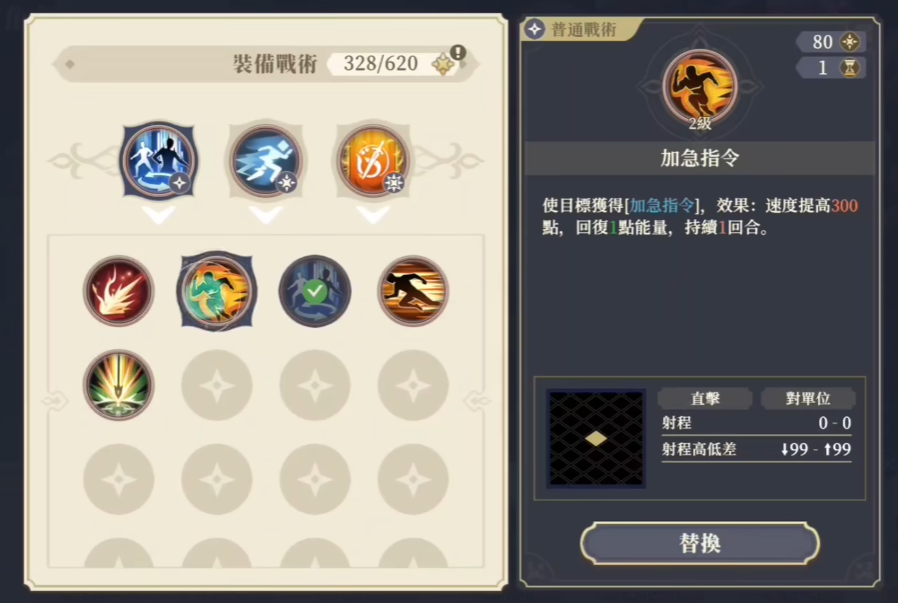Expand chevron under the first equipped slot
Viewport: 898px width, 603px height.
coord(159,215)
